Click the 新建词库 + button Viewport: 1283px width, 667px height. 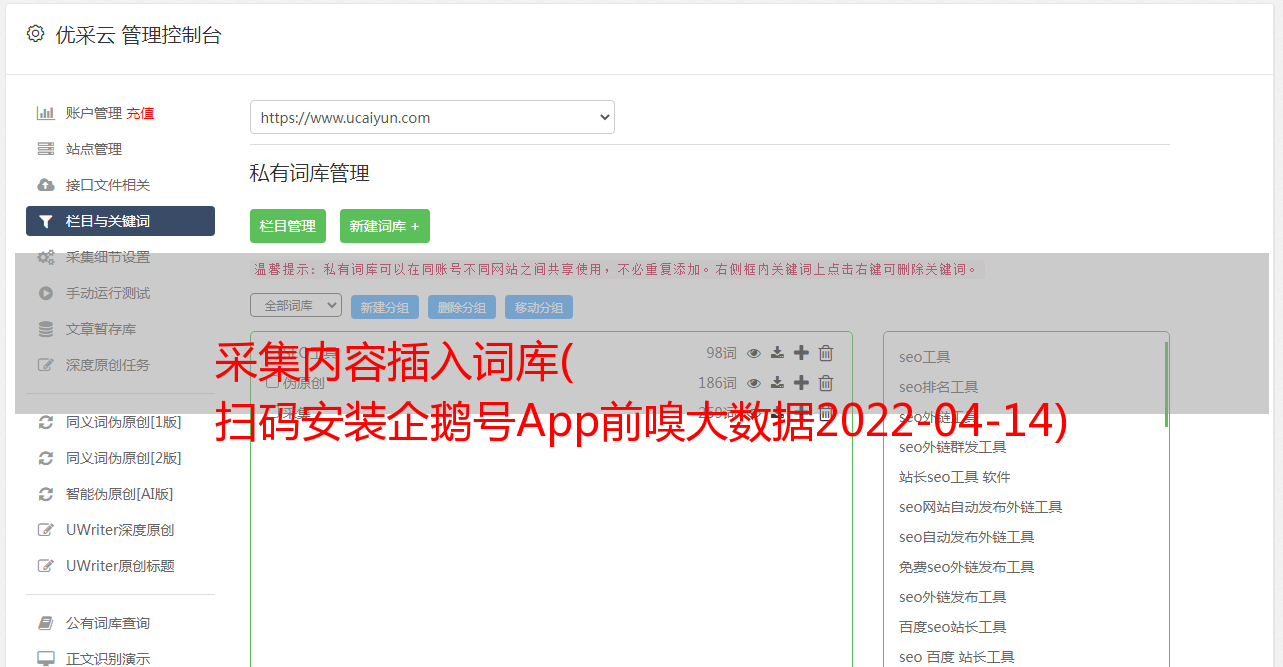tap(385, 226)
